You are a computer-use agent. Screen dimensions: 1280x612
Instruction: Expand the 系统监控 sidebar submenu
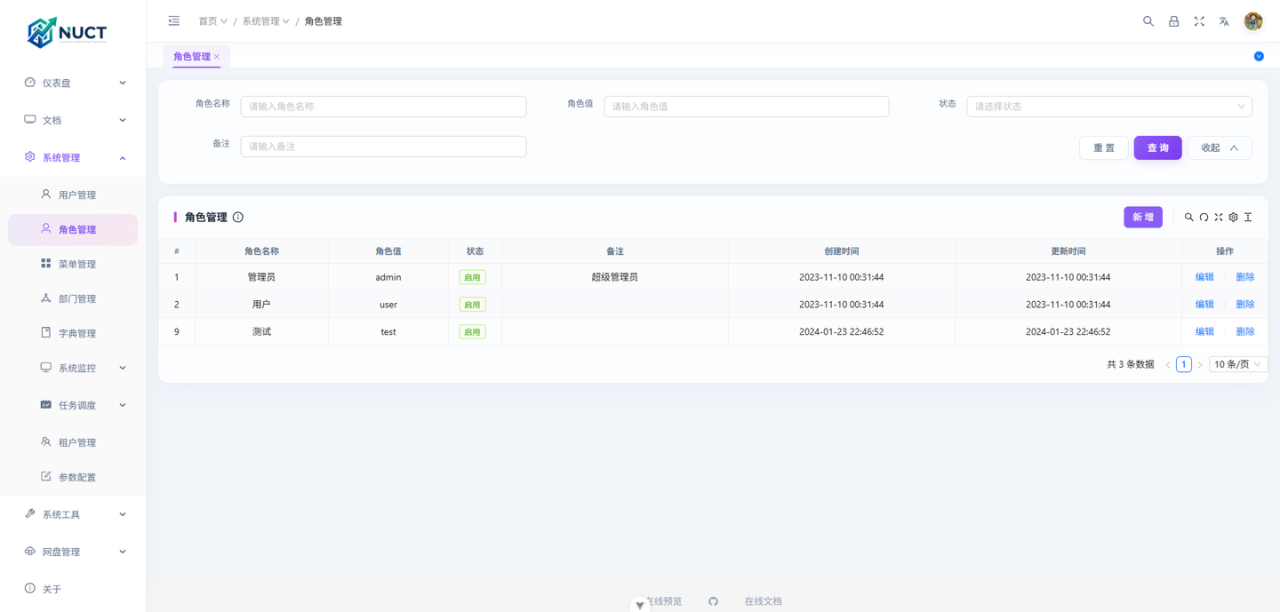78,368
